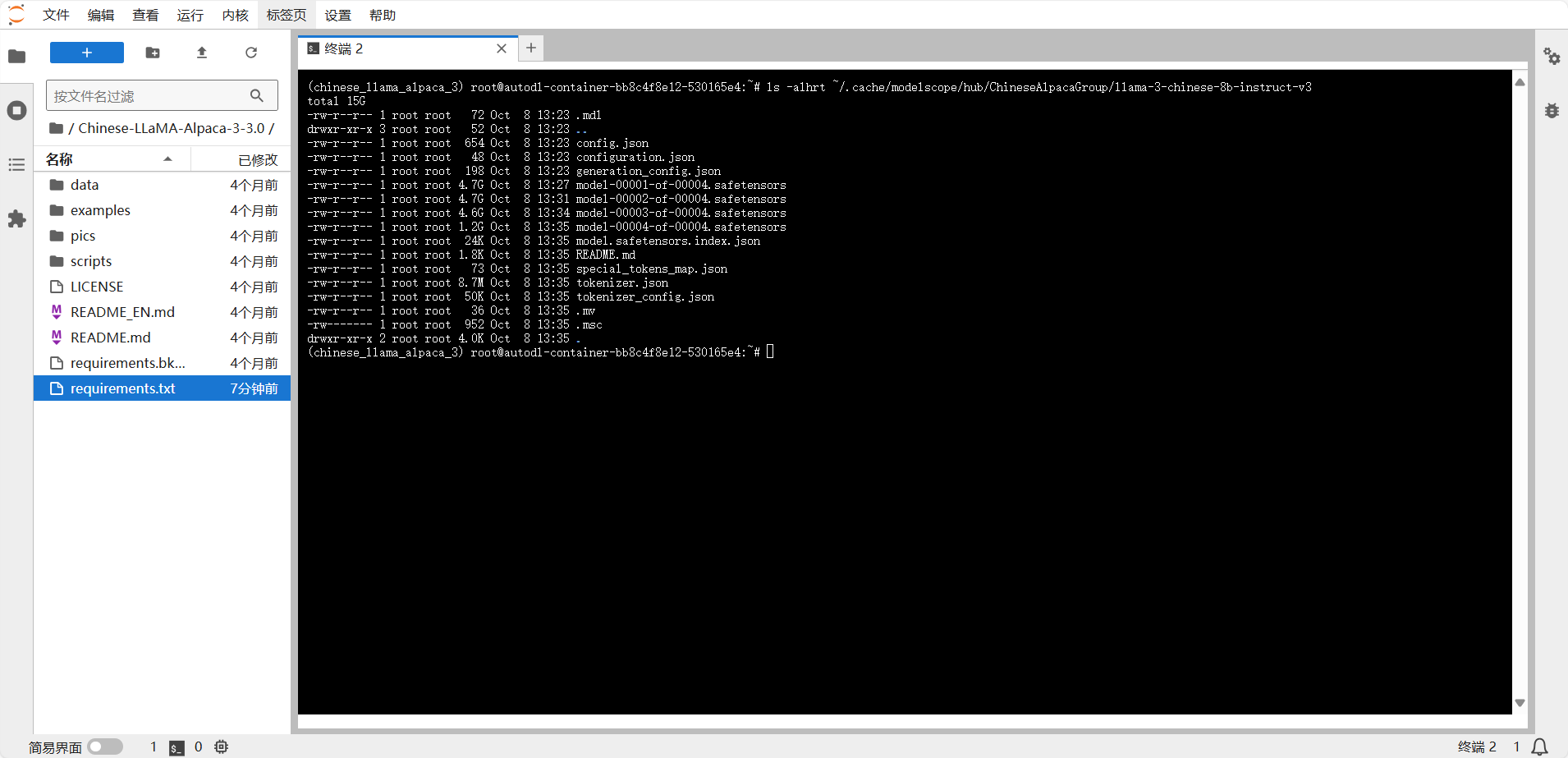Click 终端 2 label in status bar
Viewport: 1568px width, 758px height.
pyautogui.click(x=1477, y=747)
